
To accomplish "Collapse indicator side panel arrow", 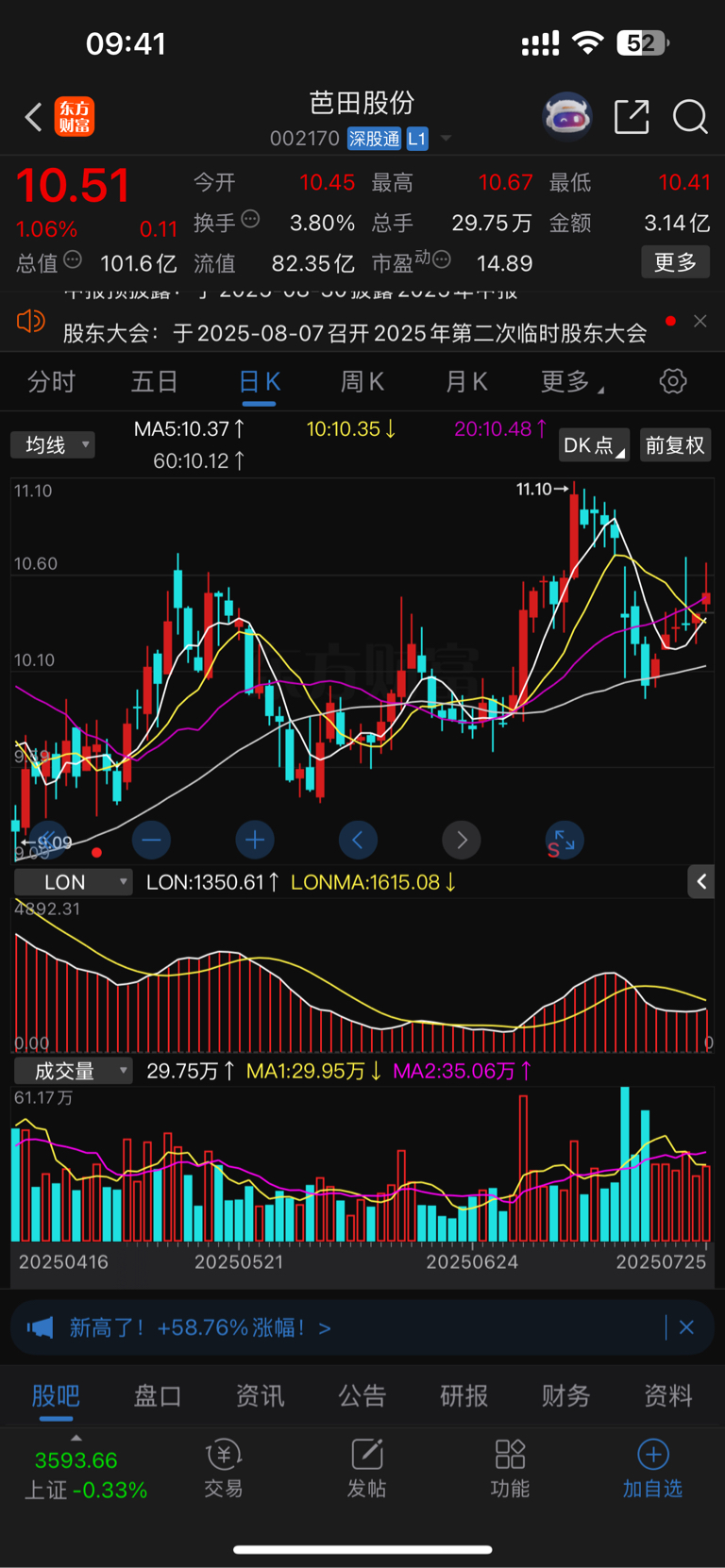I will point(700,882).
